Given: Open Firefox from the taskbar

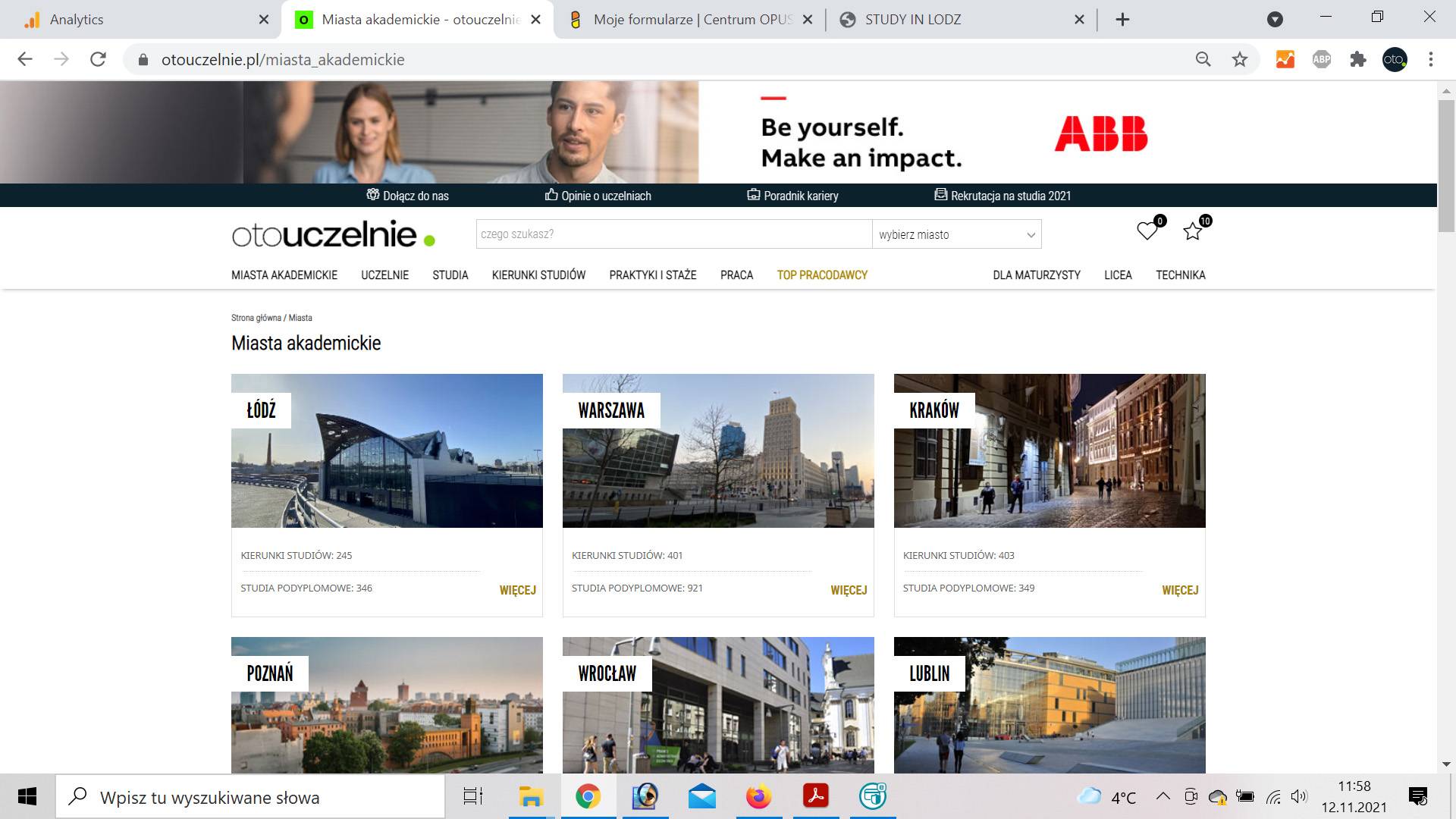Looking at the screenshot, I should [x=758, y=796].
